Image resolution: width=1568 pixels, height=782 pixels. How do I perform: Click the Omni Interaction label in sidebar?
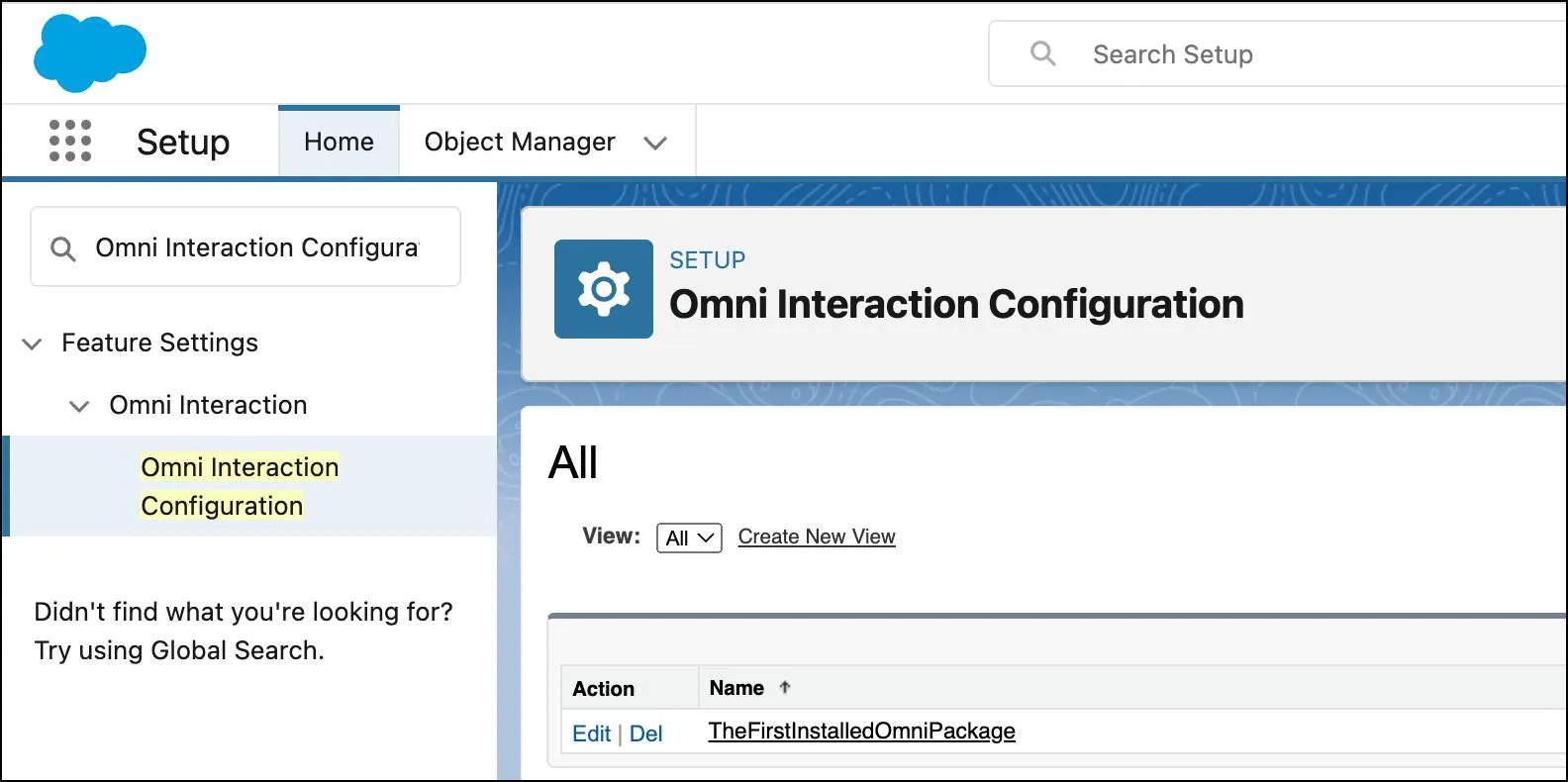(x=208, y=405)
